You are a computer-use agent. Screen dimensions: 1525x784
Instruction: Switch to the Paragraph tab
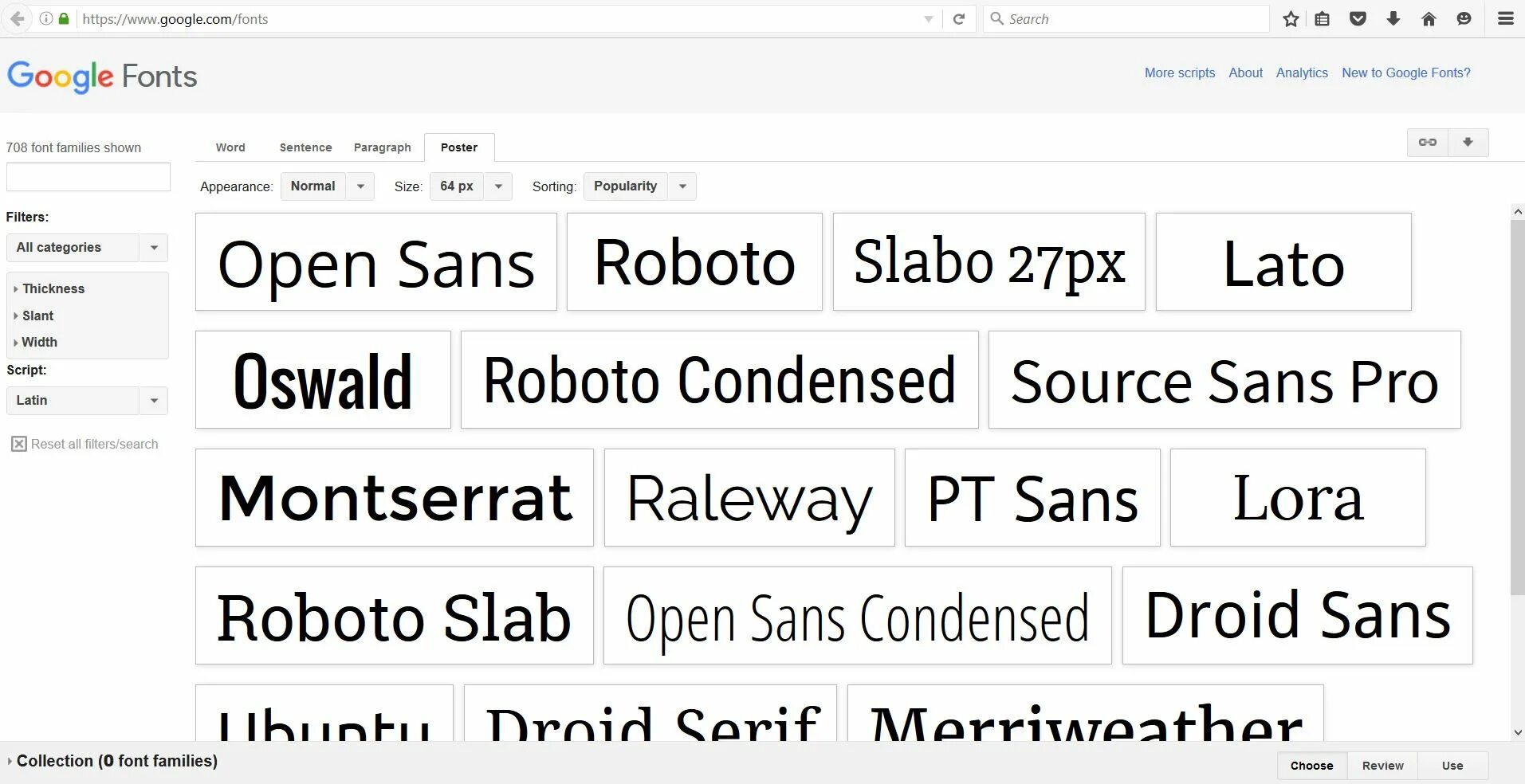click(x=383, y=147)
